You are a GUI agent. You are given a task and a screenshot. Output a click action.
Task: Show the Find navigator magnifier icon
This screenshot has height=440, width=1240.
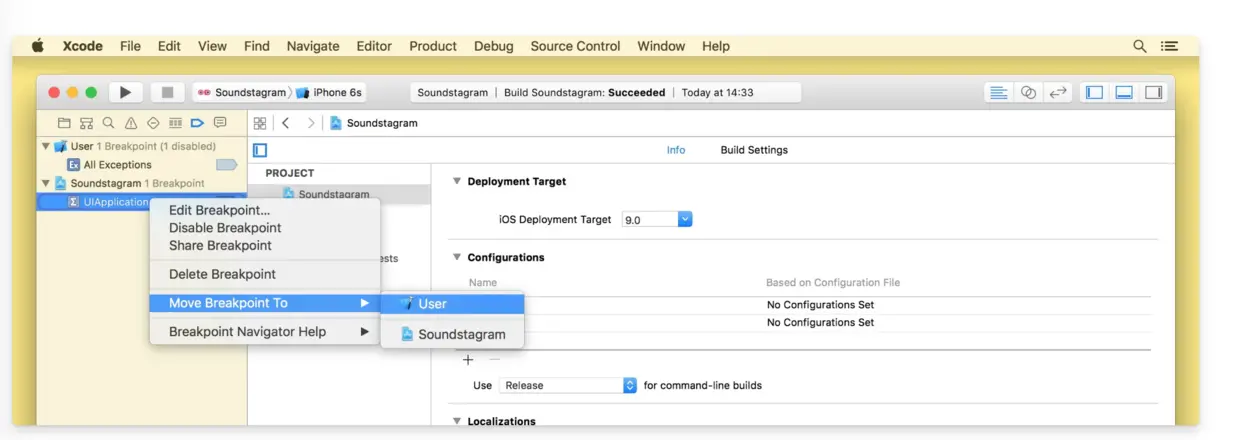109,123
